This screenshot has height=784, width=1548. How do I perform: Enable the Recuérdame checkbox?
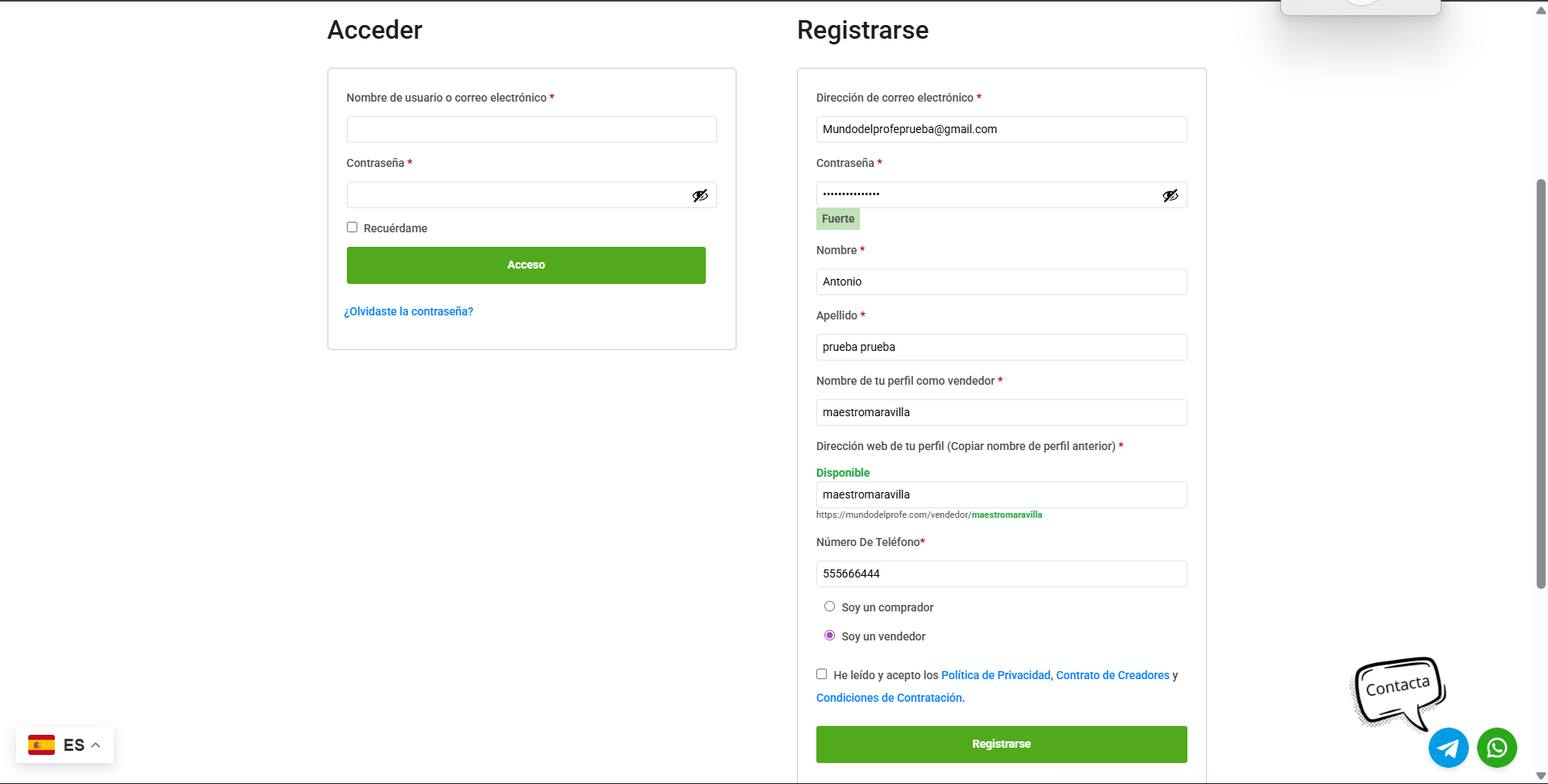[x=353, y=227]
